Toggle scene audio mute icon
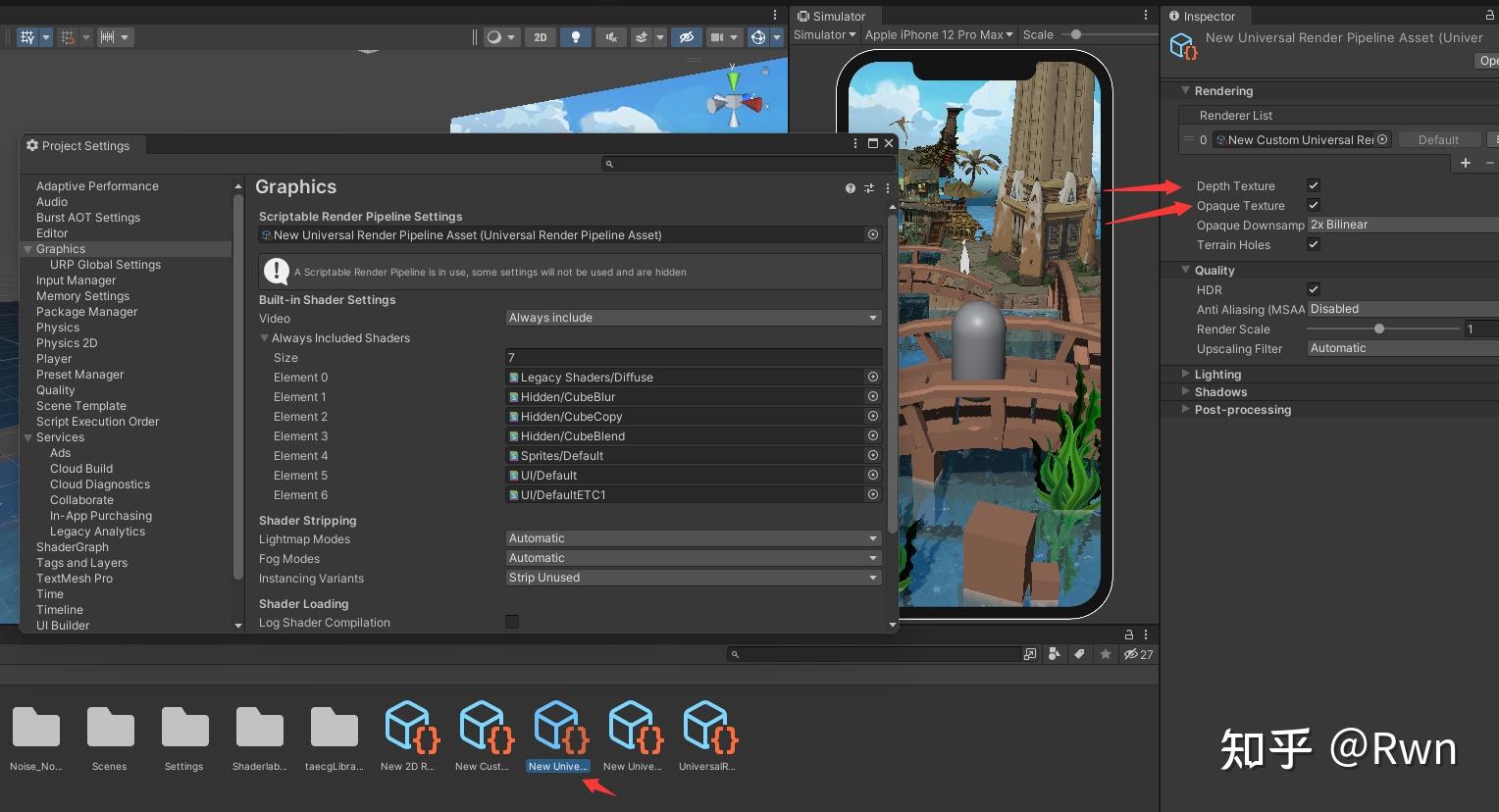 click(x=610, y=37)
